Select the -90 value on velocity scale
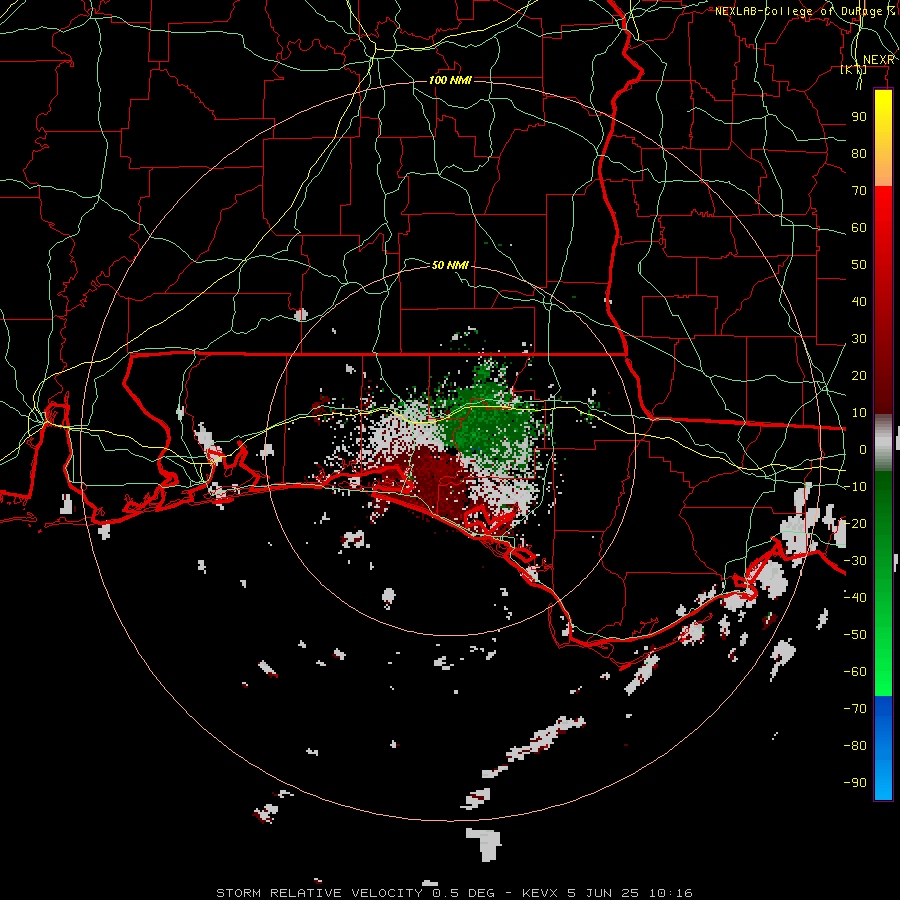Screen dimensions: 900x900 855,783
